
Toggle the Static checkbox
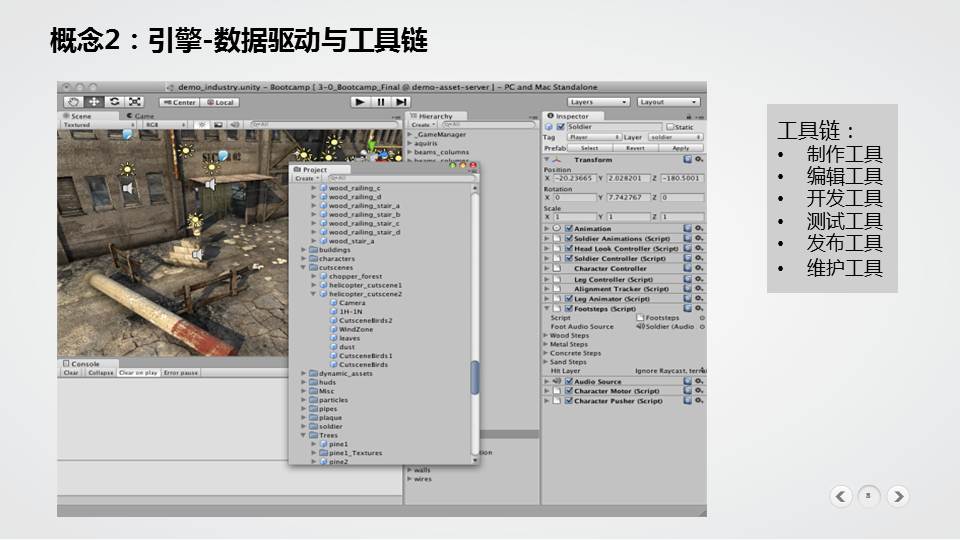point(670,127)
